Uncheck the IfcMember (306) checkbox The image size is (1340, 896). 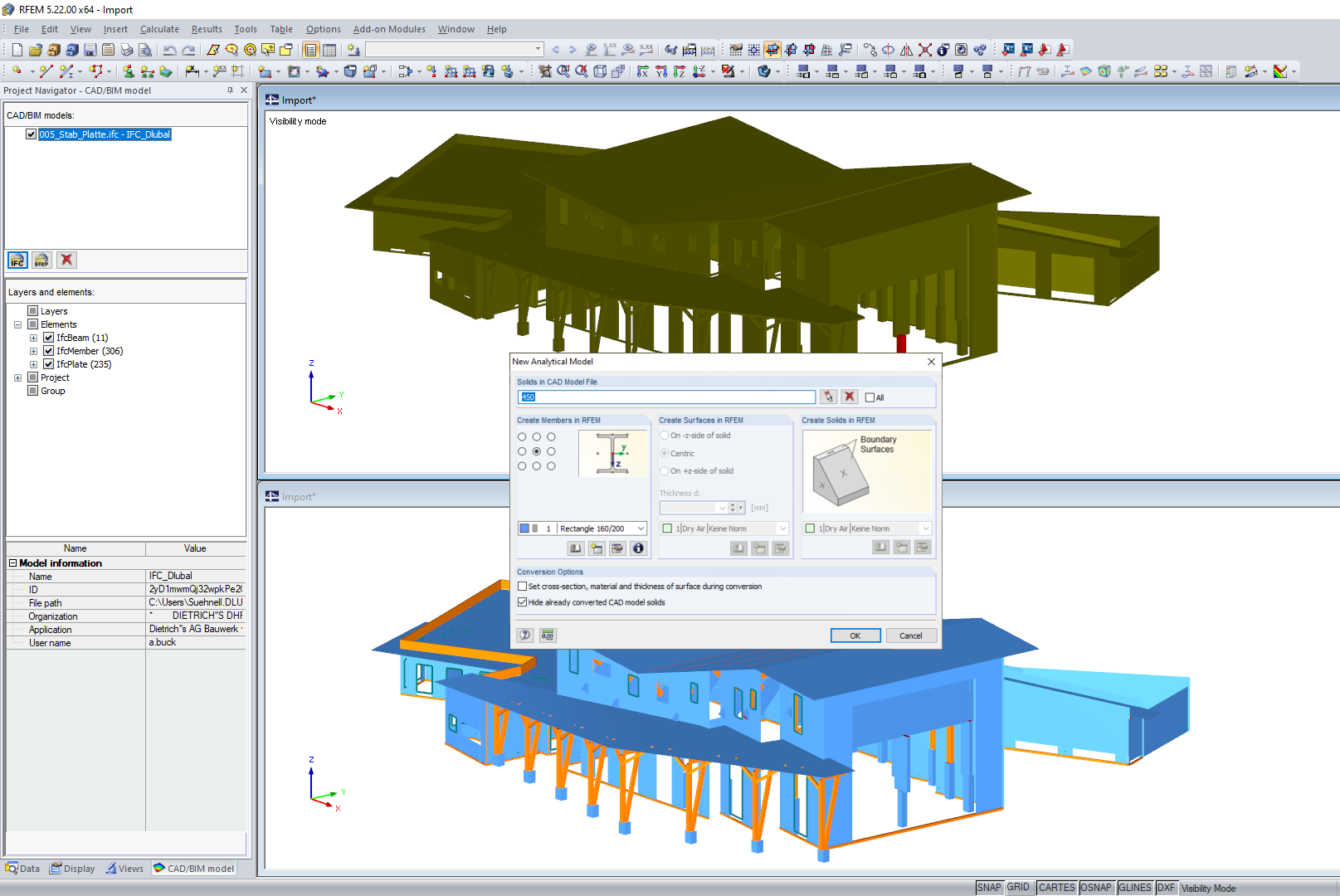pos(48,351)
